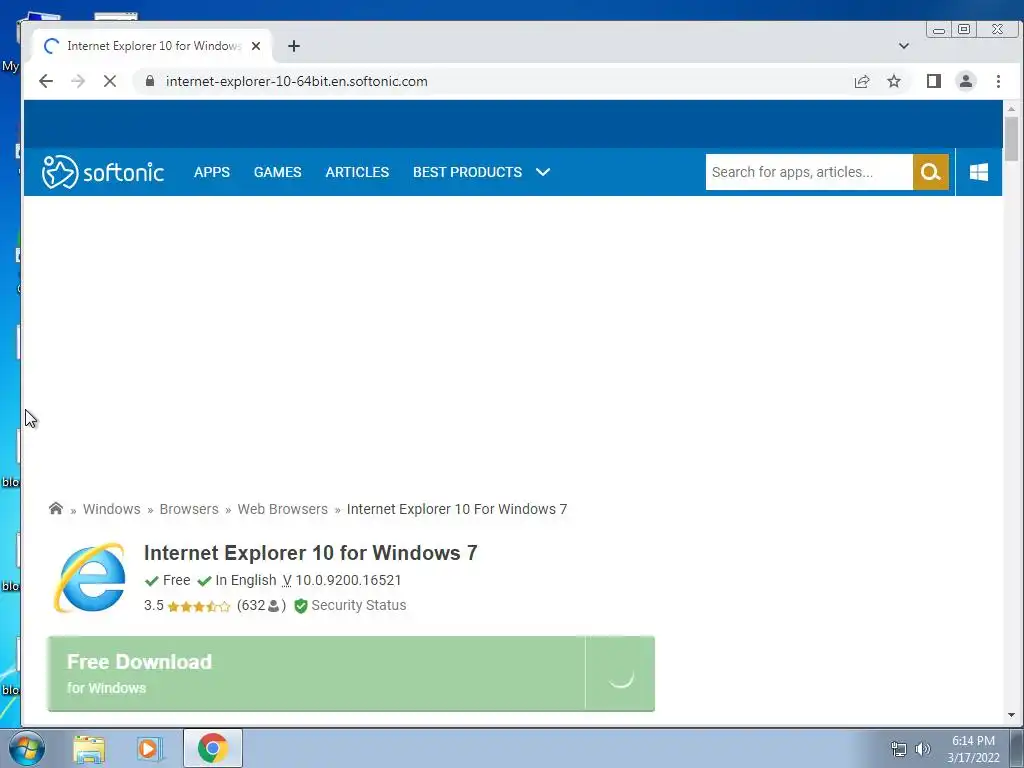The width and height of the screenshot is (1024, 768).
Task: Click the green check next to Free
Action: (152, 581)
